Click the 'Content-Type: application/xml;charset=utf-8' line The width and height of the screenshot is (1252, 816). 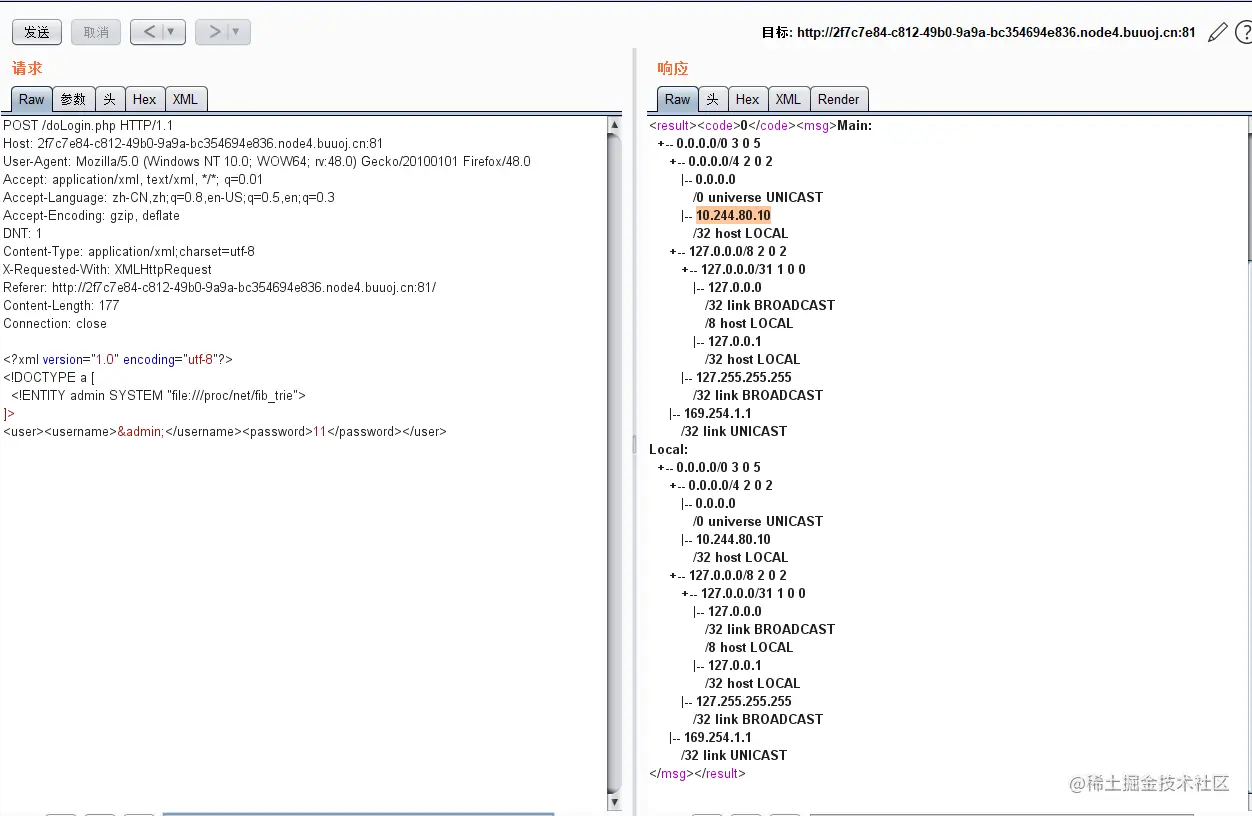[x=129, y=251]
